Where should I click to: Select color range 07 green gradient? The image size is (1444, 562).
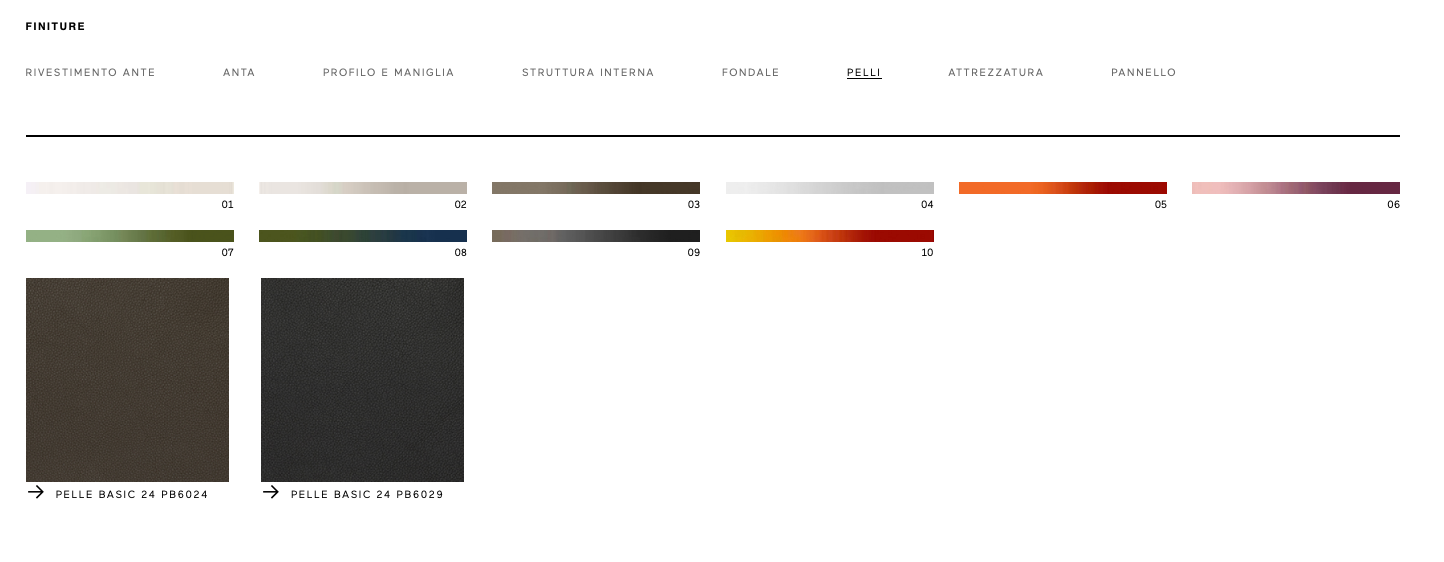(x=130, y=236)
